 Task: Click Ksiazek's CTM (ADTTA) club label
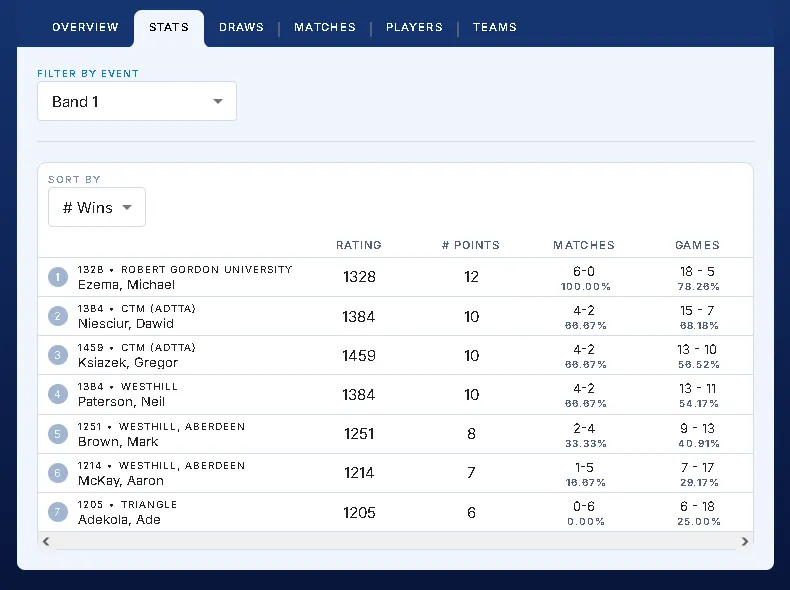[158, 348]
